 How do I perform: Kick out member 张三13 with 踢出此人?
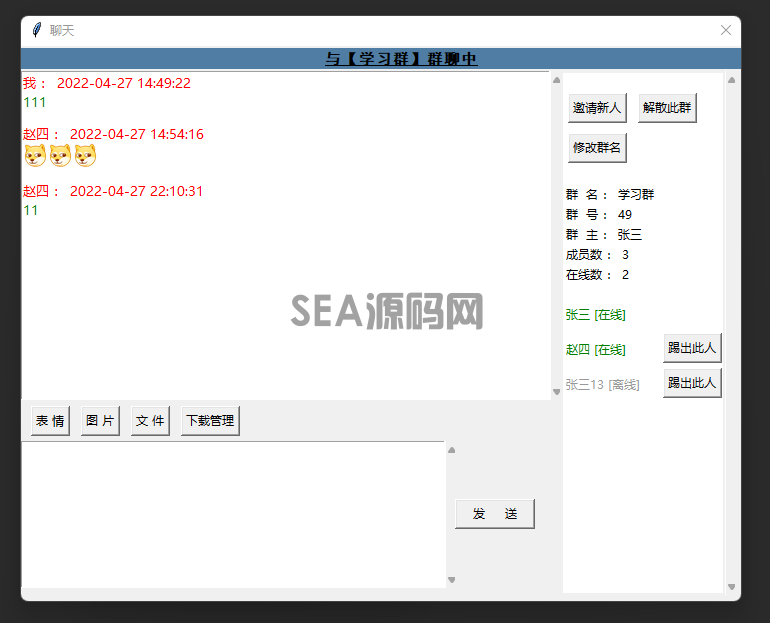[x=692, y=383]
